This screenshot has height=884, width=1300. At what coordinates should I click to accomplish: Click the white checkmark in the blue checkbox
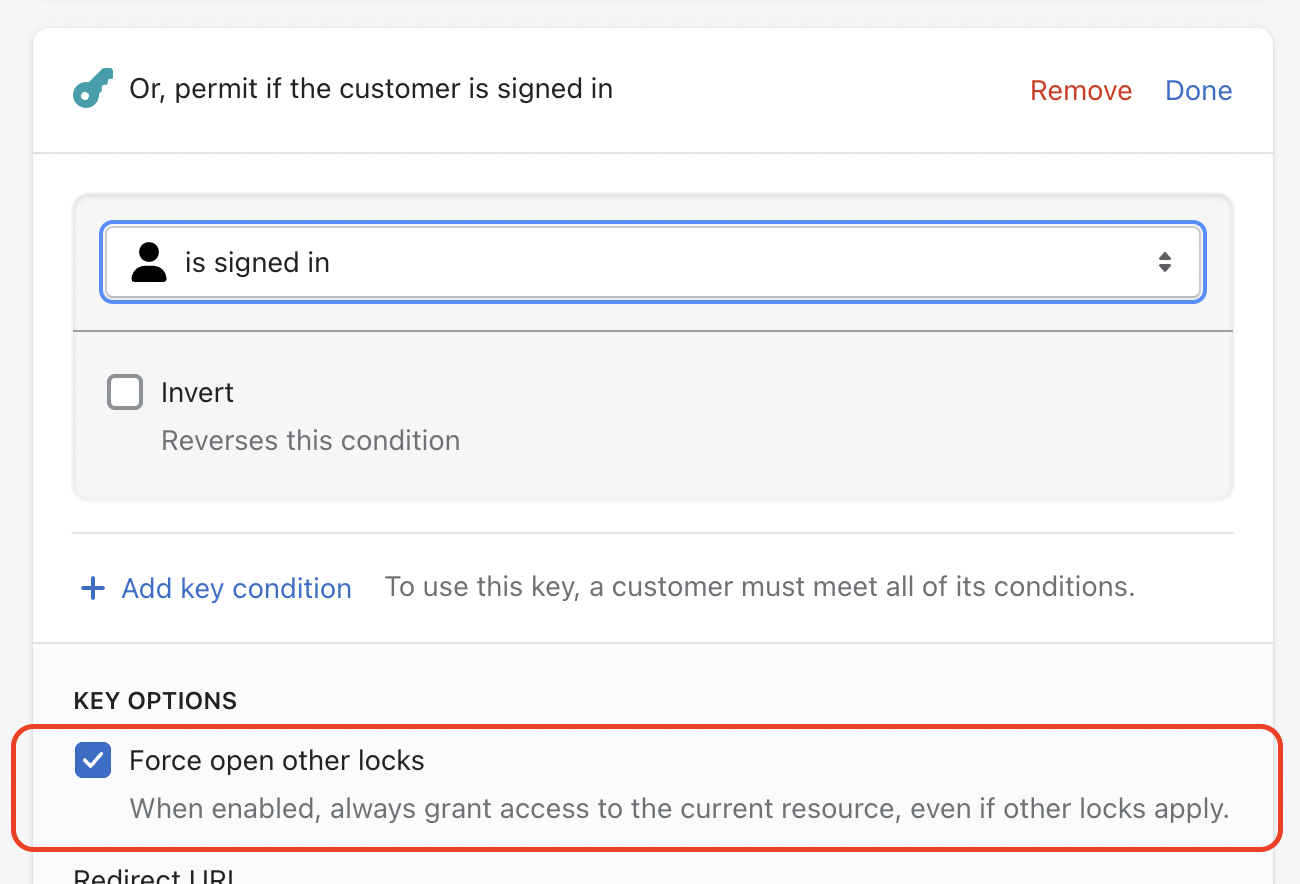93,761
